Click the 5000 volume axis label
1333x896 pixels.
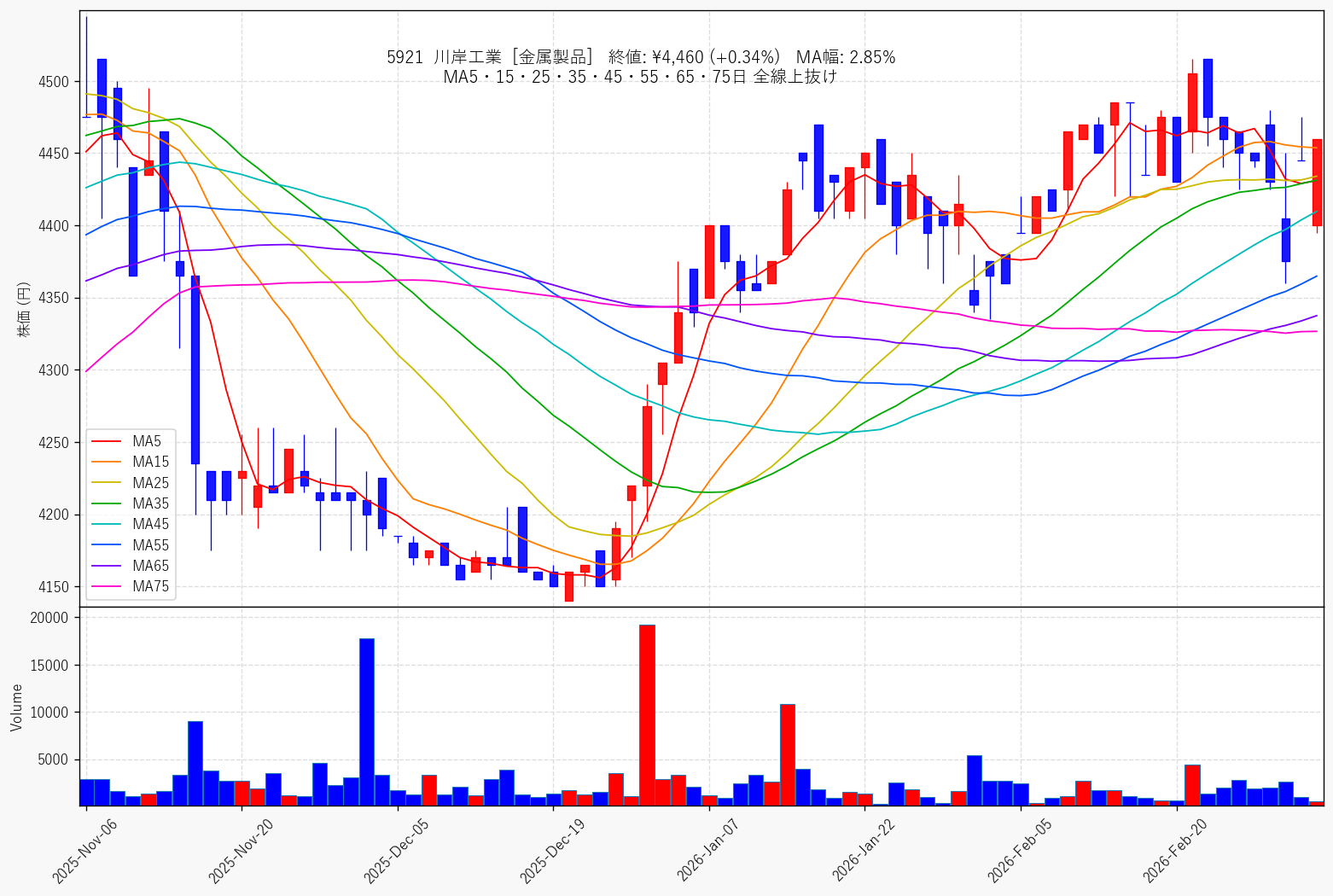point(54,759)
